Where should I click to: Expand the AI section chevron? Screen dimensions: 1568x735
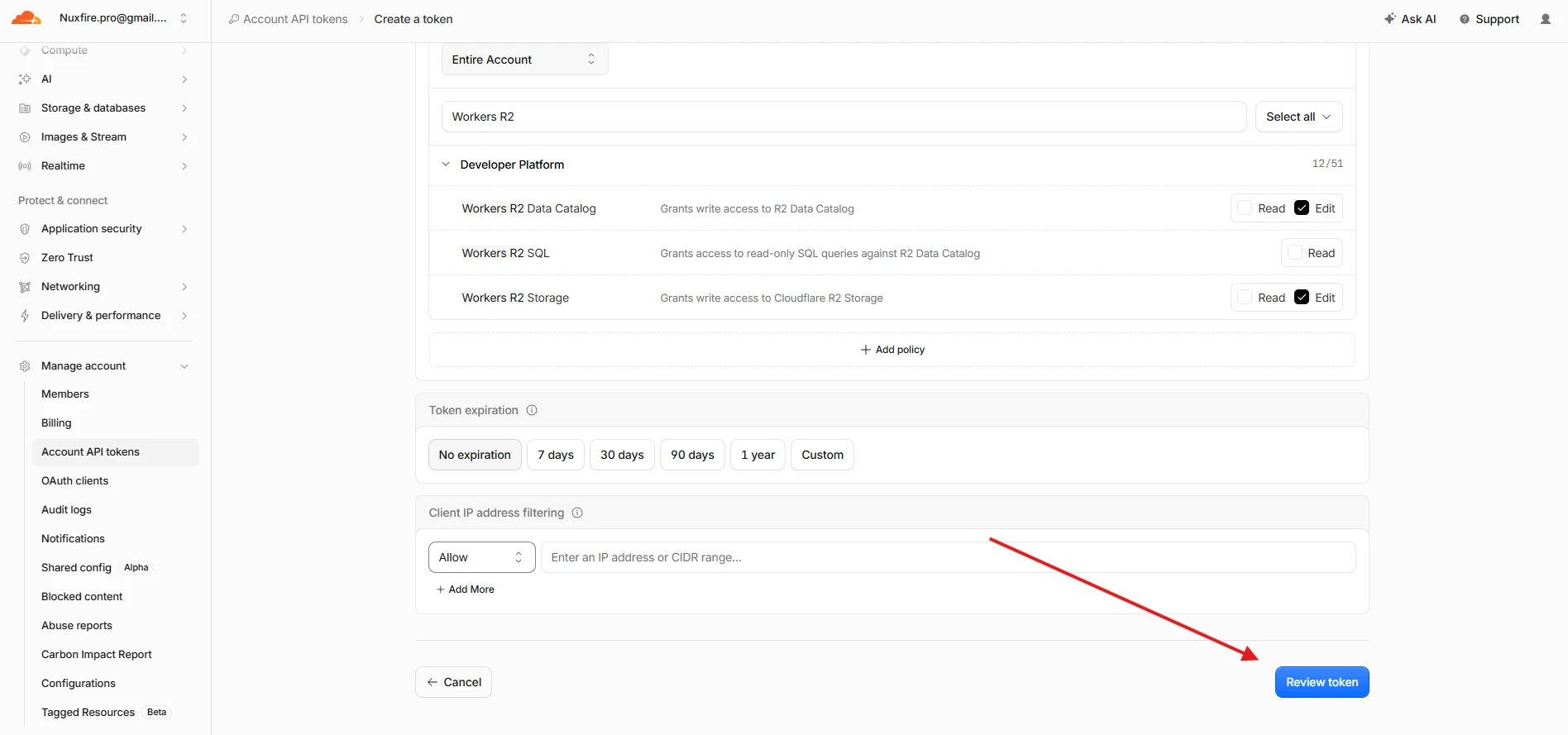(x=184, y=79)
